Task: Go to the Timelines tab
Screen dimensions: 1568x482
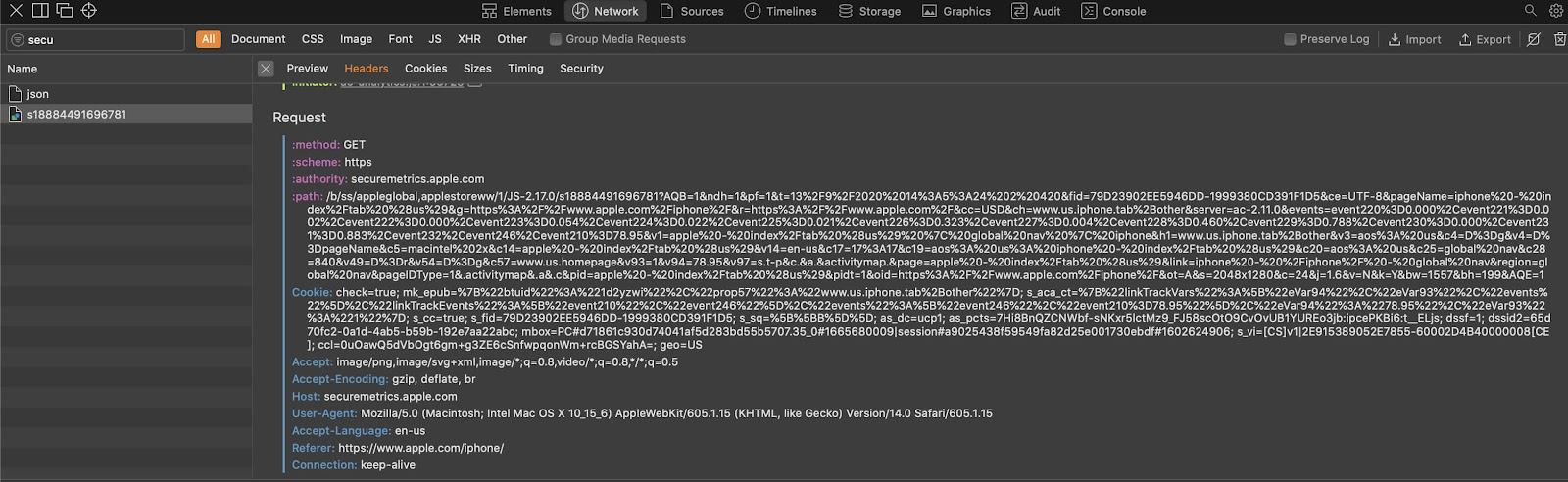Action: point(780,11)
